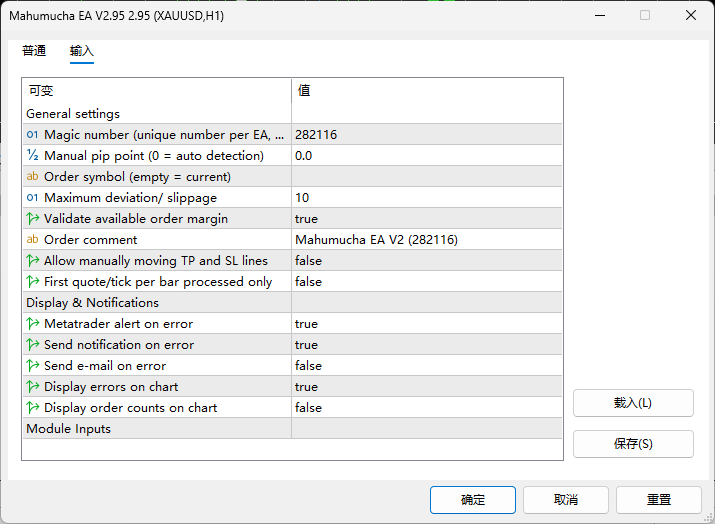Click the 确定 button to confirm
Image resolution: width=715 pixels, height=524 pixels.
coord(473,500)
